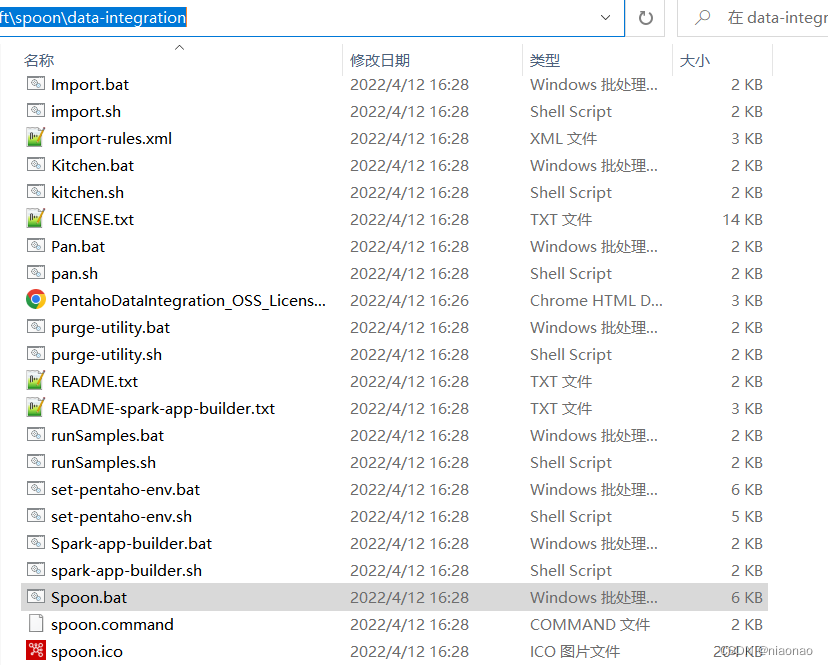Click the Chrome icon of PentahoDataIntegration_OSS_Licens file
Screen dimensions: 828x665
pos(36,300)
